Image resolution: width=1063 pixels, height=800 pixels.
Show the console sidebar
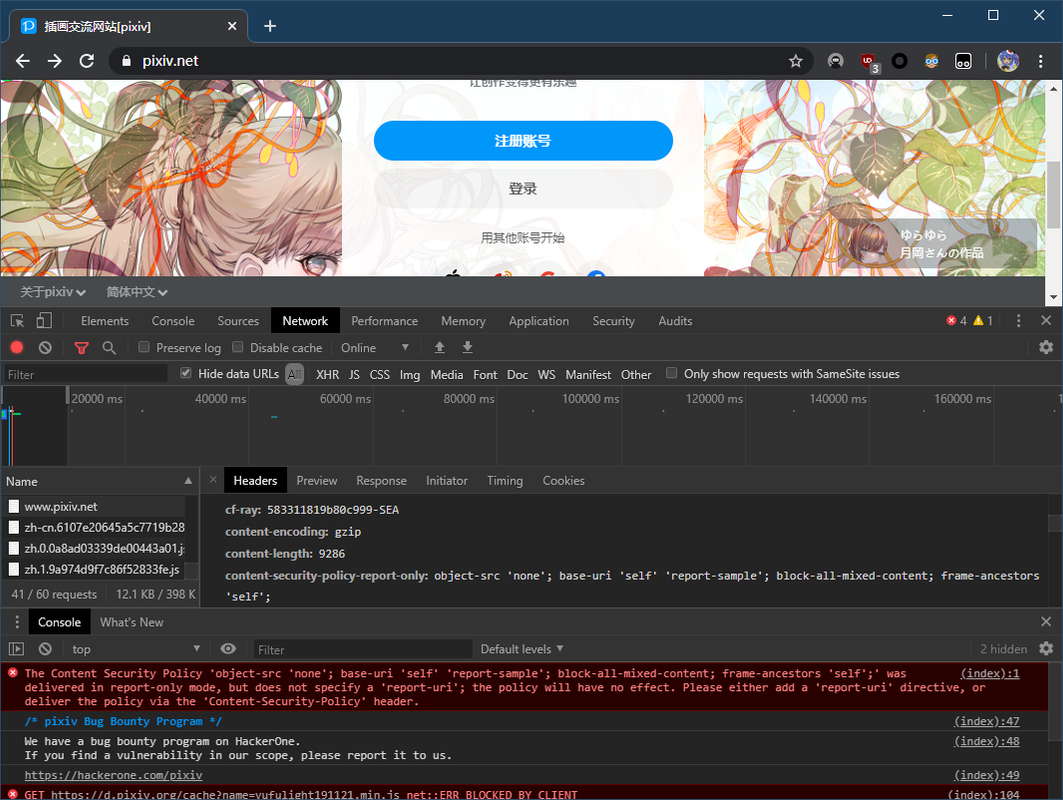[16, 649]
